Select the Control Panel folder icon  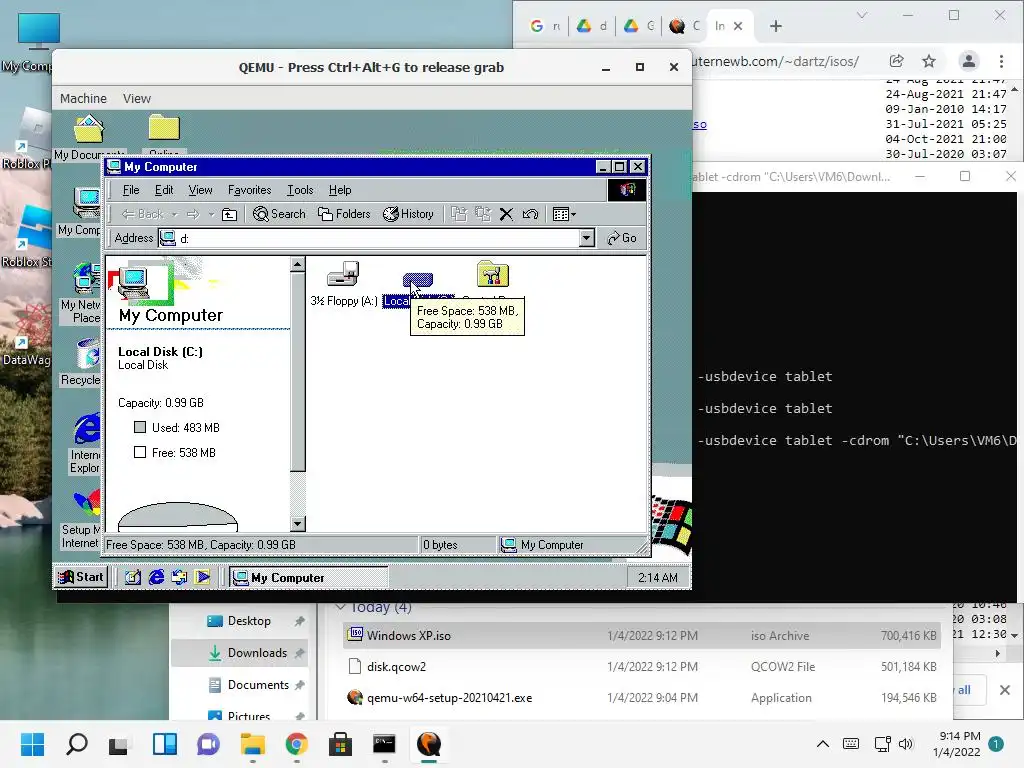[493, 274]
